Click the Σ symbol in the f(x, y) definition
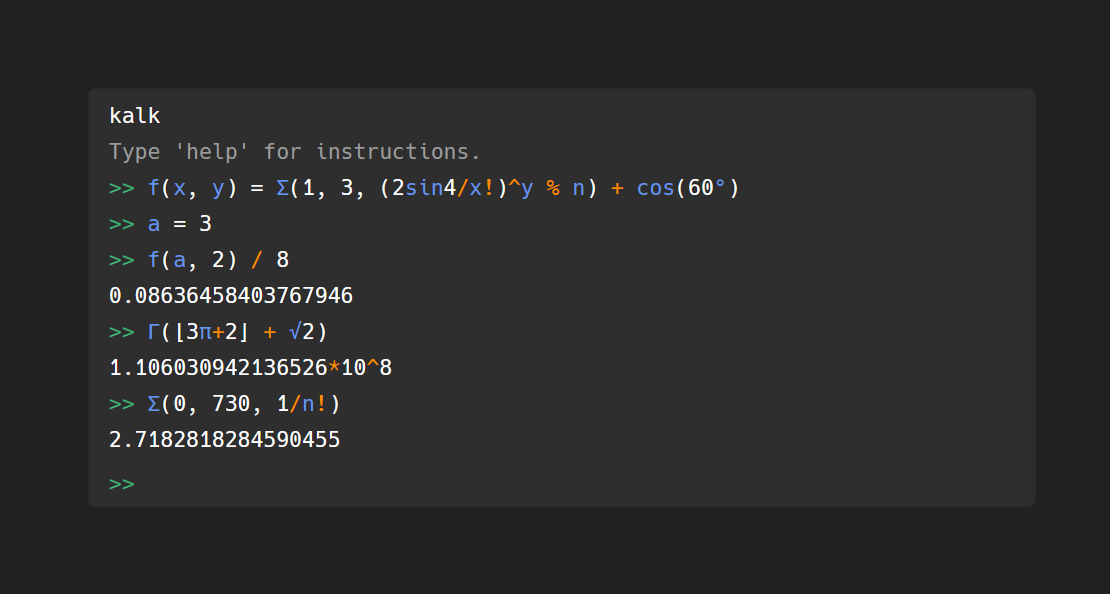 (x=282, y=188)
